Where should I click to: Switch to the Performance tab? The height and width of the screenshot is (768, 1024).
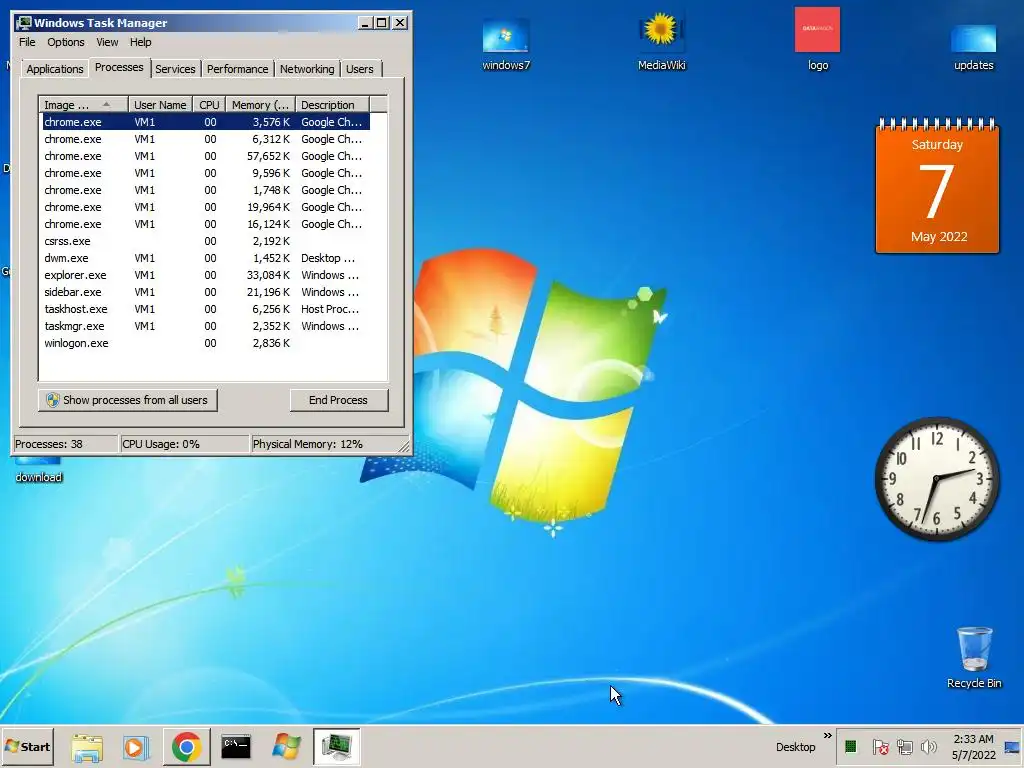pyautogui.click(x=238, y=69)
